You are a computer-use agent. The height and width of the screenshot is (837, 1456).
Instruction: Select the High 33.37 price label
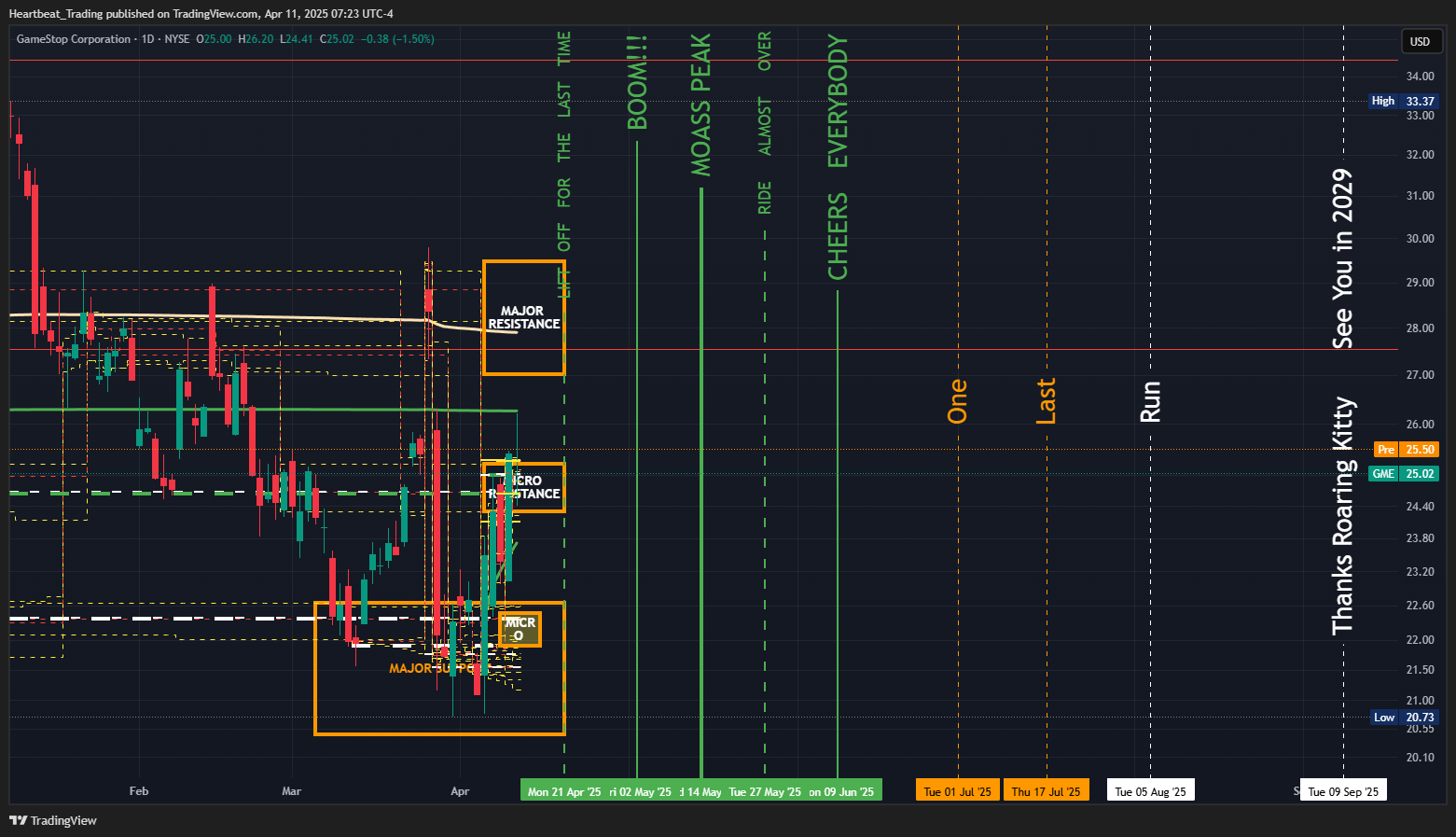pos(1404,101)
